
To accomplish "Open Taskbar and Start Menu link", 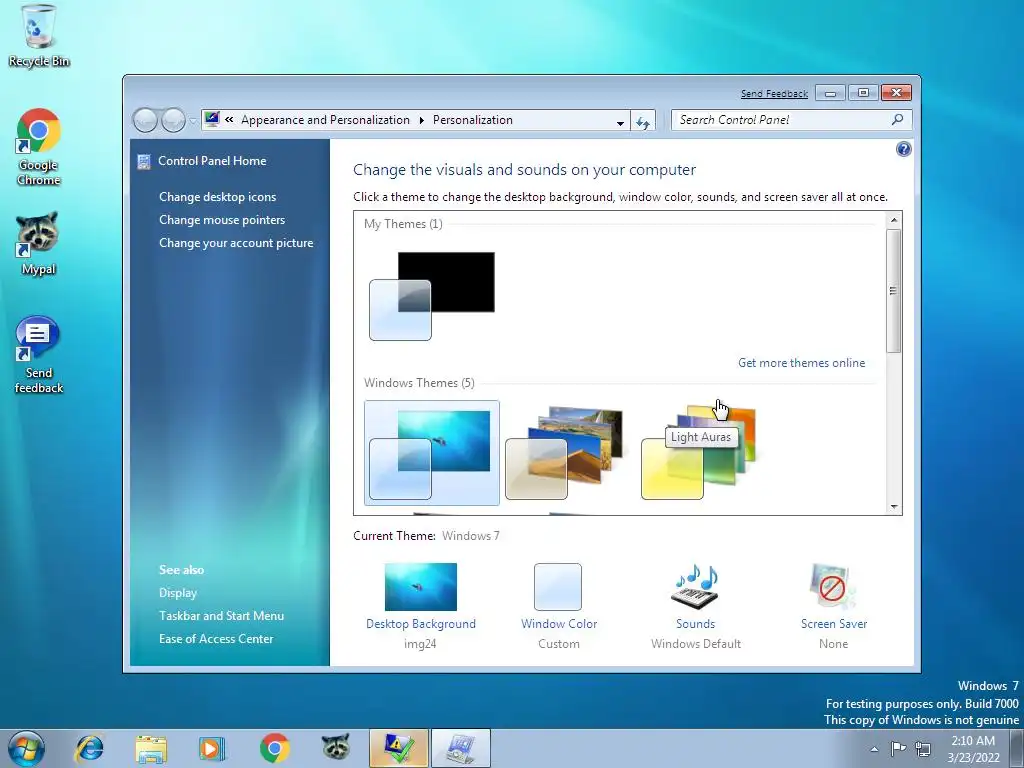I will click(x=221, y=616).
